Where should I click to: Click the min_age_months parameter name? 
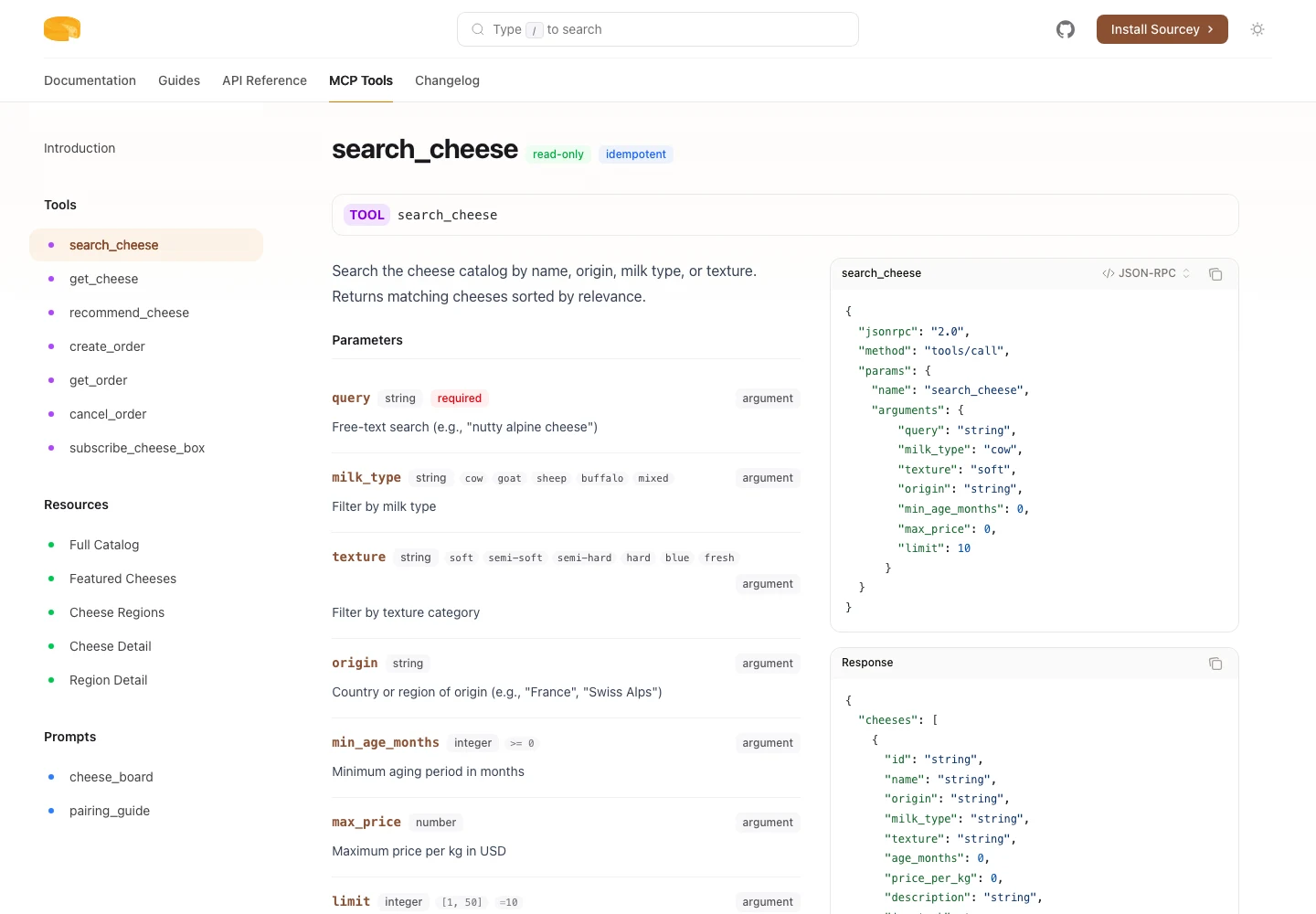pos(386,743)
